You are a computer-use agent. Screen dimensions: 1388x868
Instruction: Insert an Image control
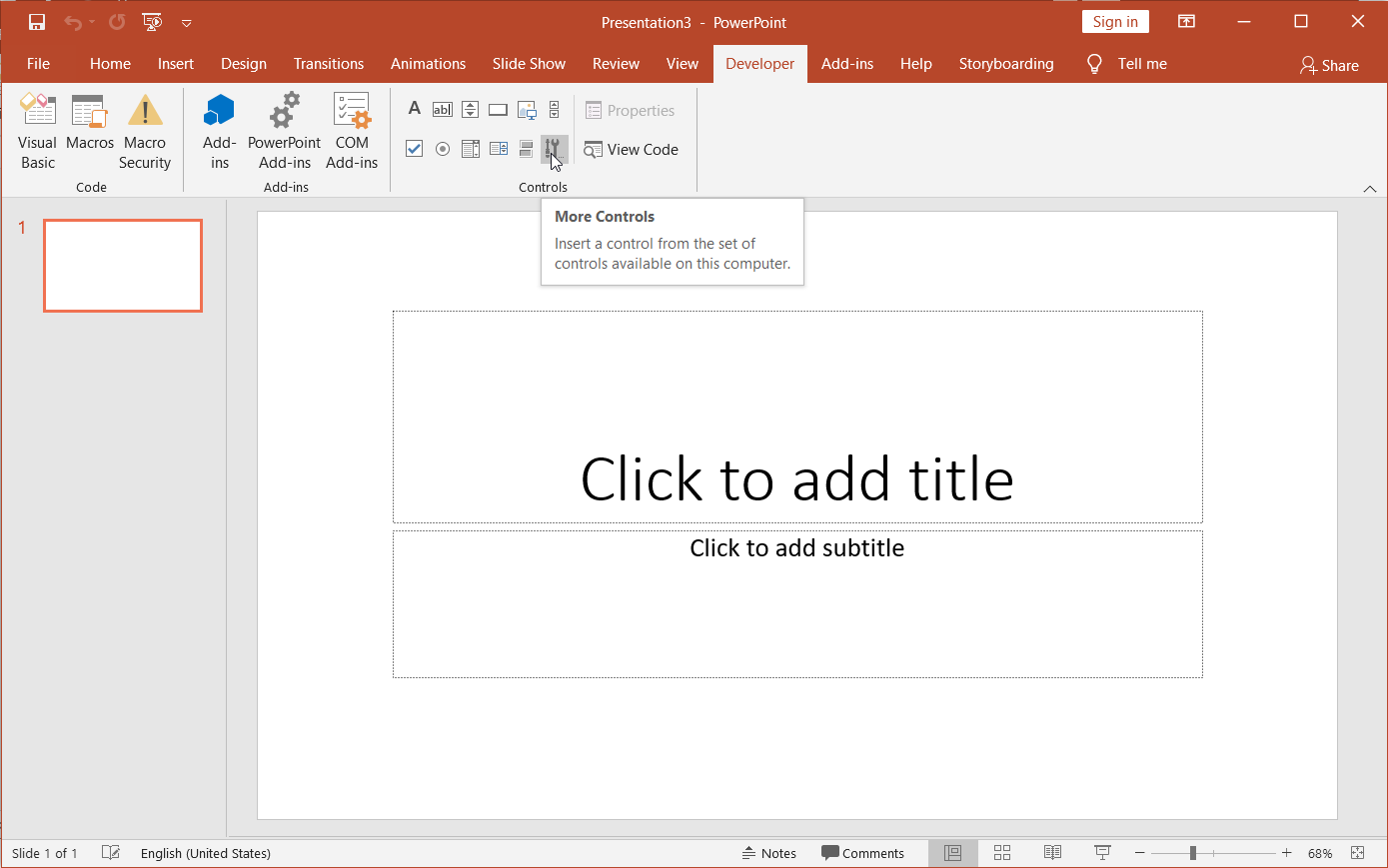pyautogui.click(x=527, y=110)
